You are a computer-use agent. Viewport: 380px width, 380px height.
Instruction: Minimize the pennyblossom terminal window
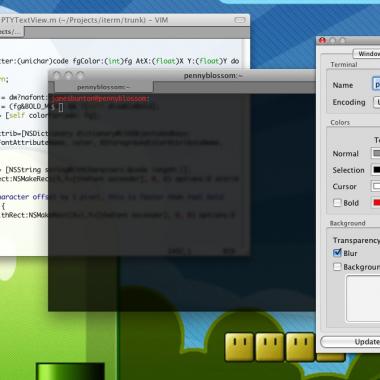(x=69, y=76)
